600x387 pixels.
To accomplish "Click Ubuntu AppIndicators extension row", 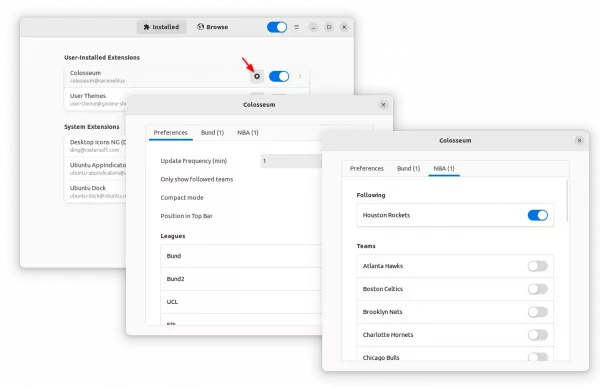I will coord(96,168).
